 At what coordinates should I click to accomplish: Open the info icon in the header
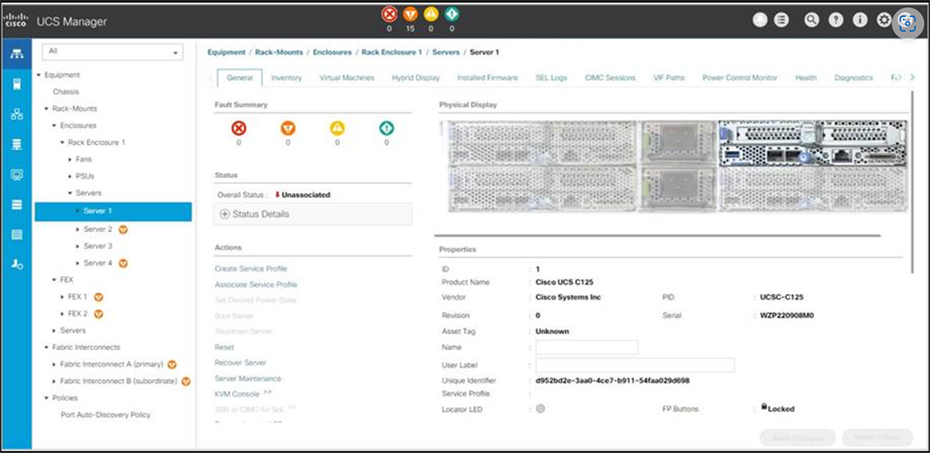(x=860, y=20)
